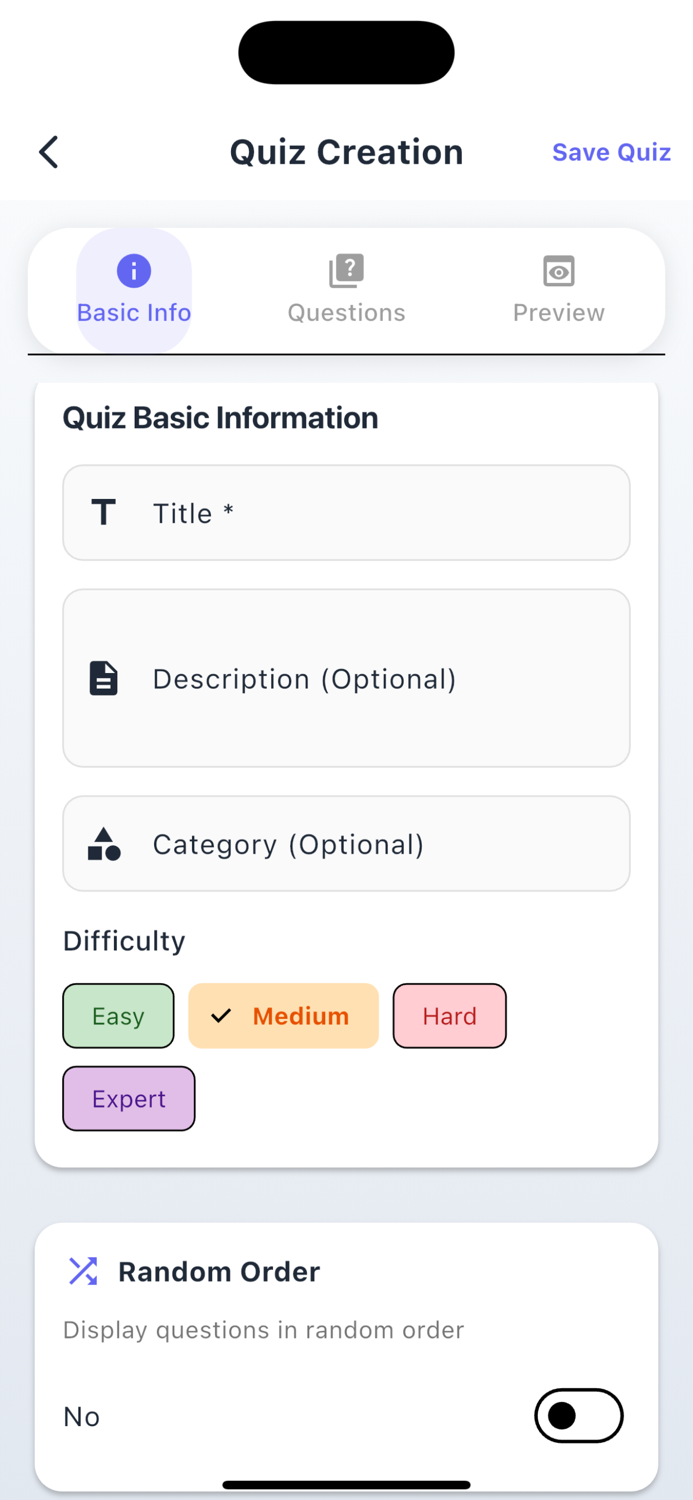Screen dimensions: 693x1500
Task: Click the back arrow in the header
Action: click(x=48, y=151)
